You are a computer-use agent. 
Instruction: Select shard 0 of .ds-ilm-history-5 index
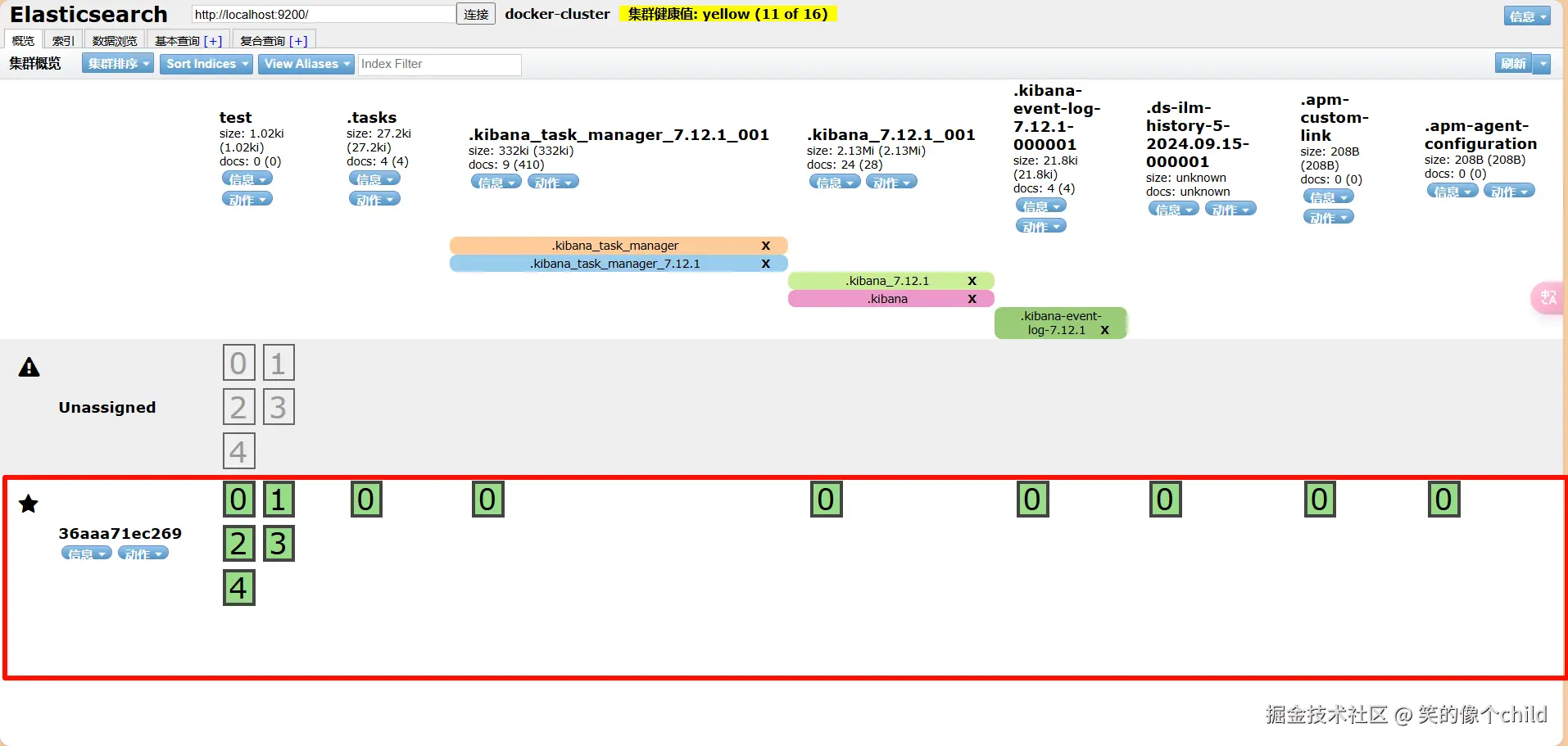click(x=1166, y=500)
